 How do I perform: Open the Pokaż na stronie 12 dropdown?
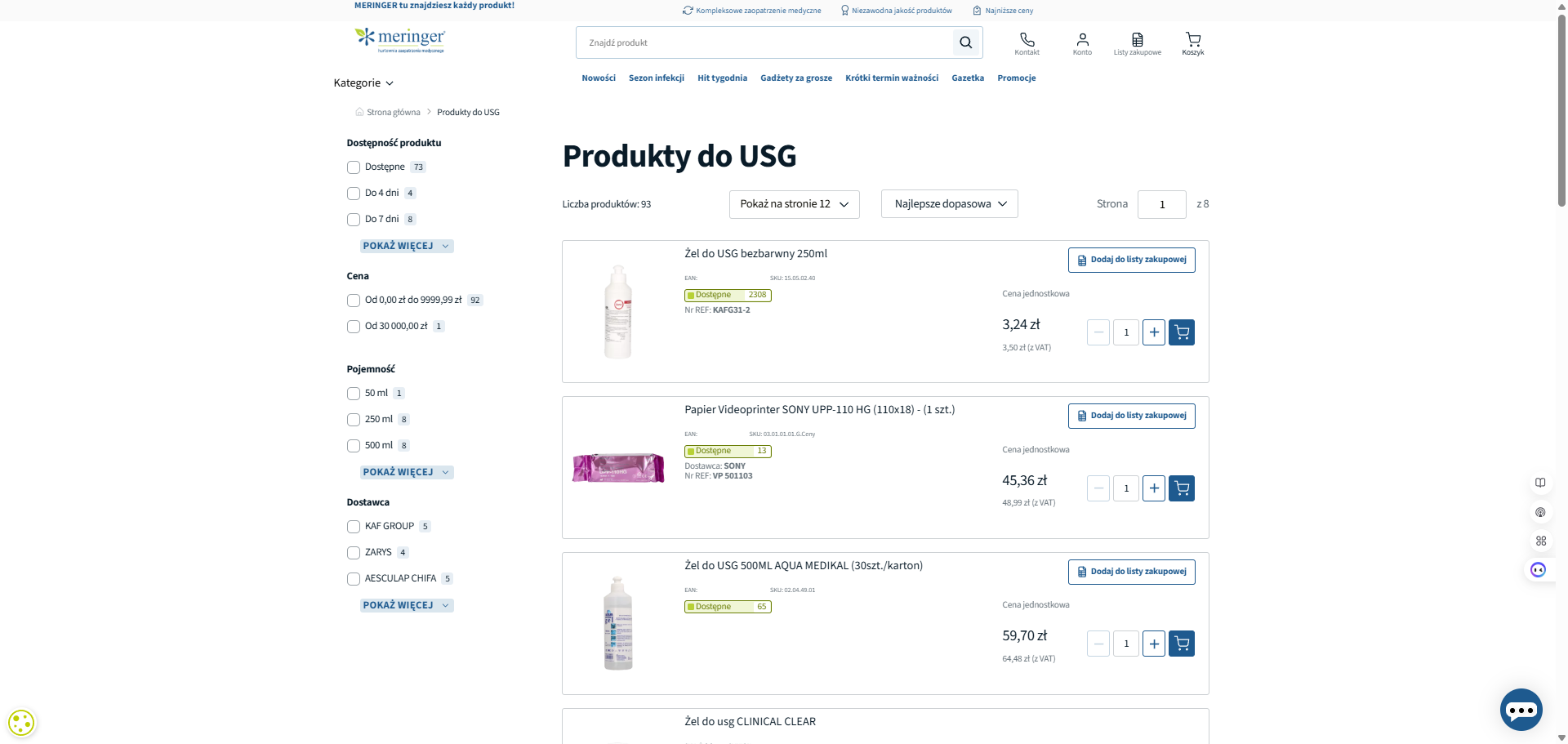pos(795,204)
